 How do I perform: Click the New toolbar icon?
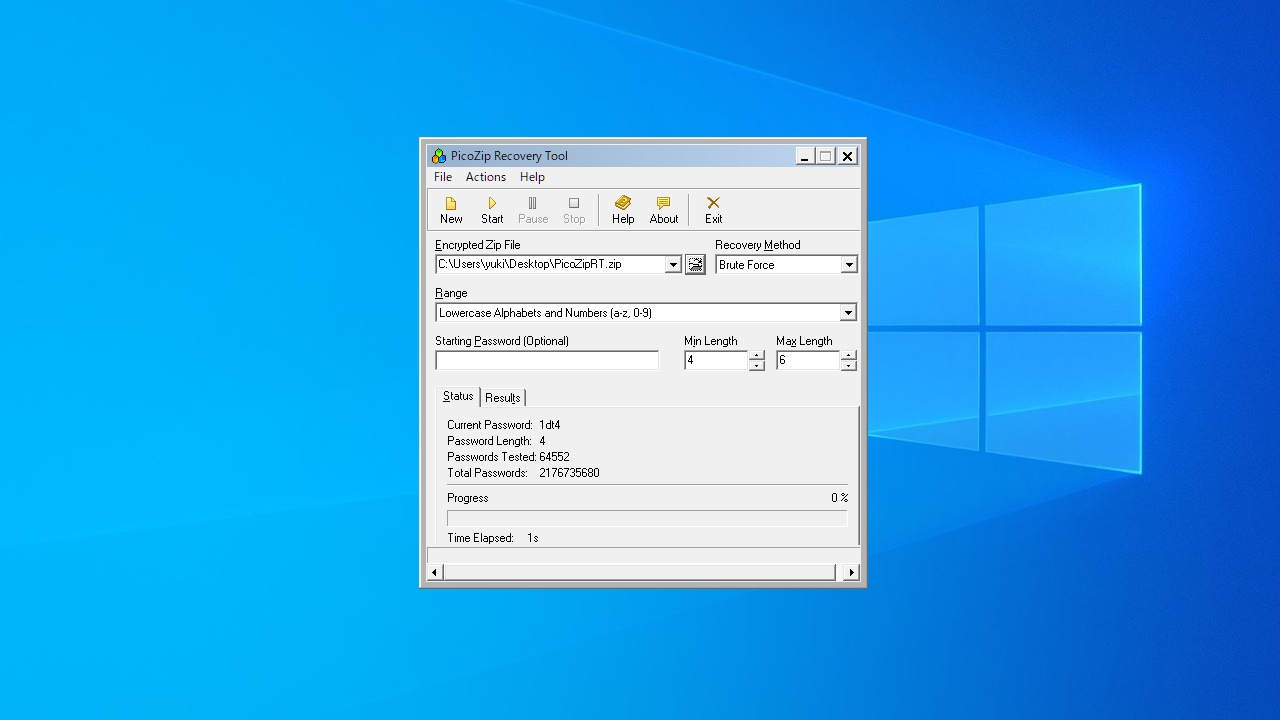pyautogui.click(x=451, y=210)
